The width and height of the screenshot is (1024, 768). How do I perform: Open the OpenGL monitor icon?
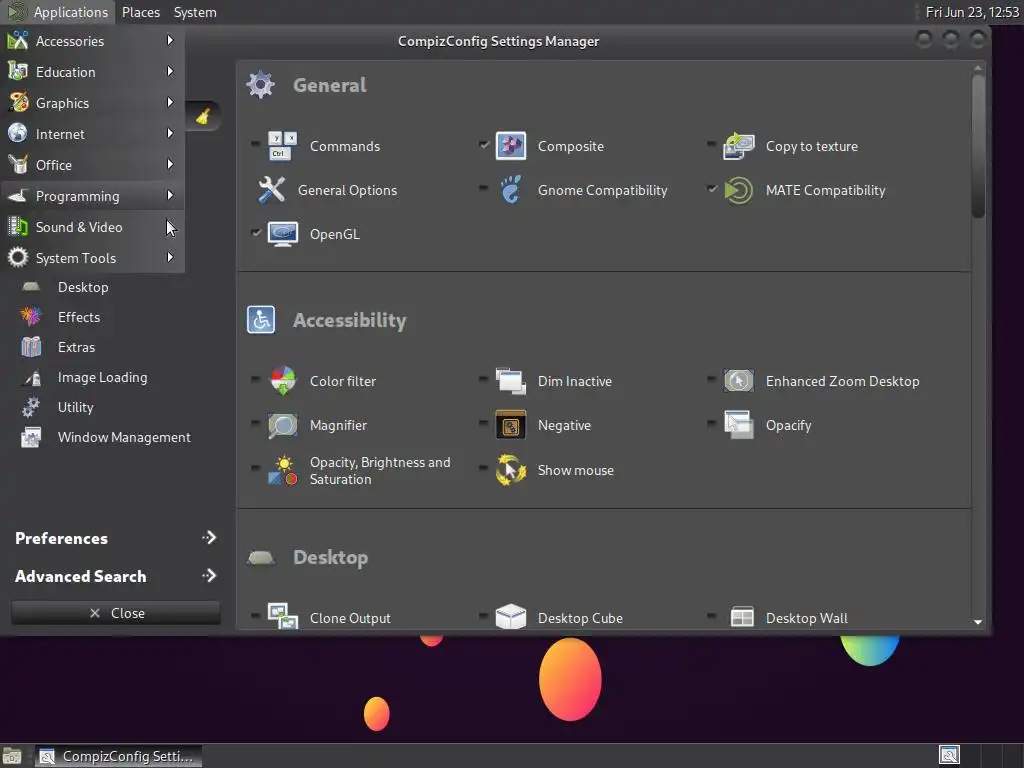(x=282, y=234)
